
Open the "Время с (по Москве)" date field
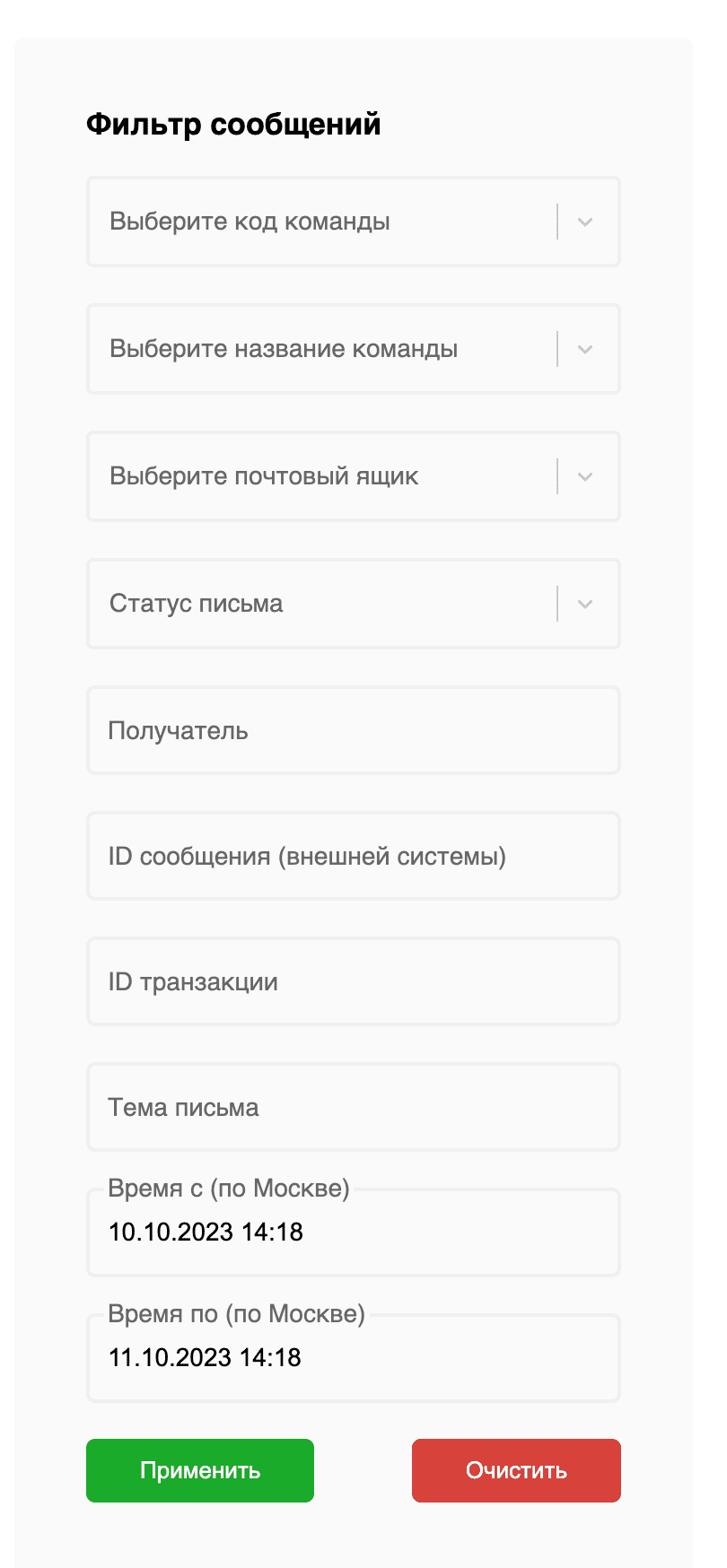[354, 1233]
